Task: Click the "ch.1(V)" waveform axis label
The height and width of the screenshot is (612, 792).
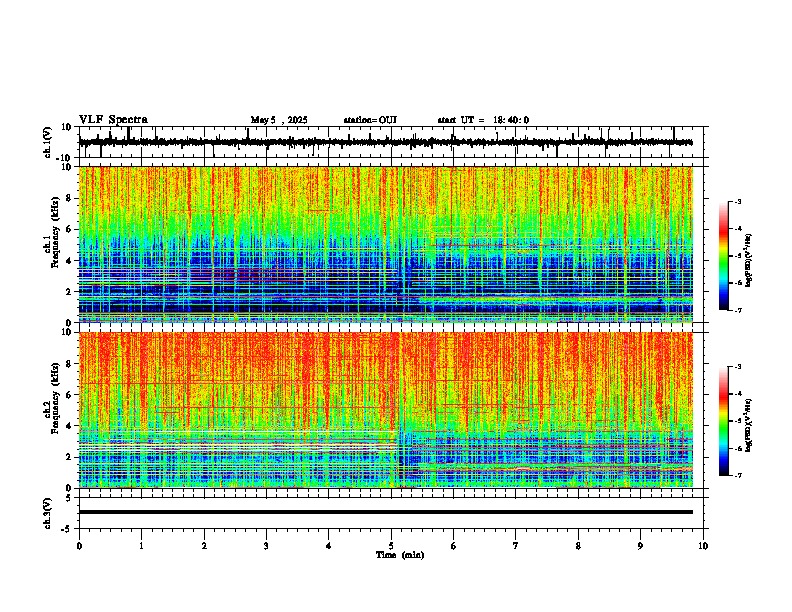Action: [48, 142]
